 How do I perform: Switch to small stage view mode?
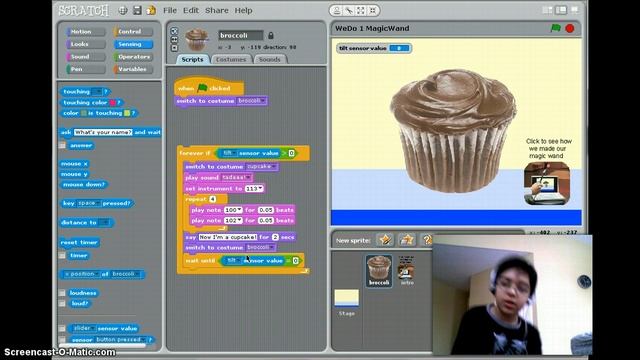click(547, 10)
